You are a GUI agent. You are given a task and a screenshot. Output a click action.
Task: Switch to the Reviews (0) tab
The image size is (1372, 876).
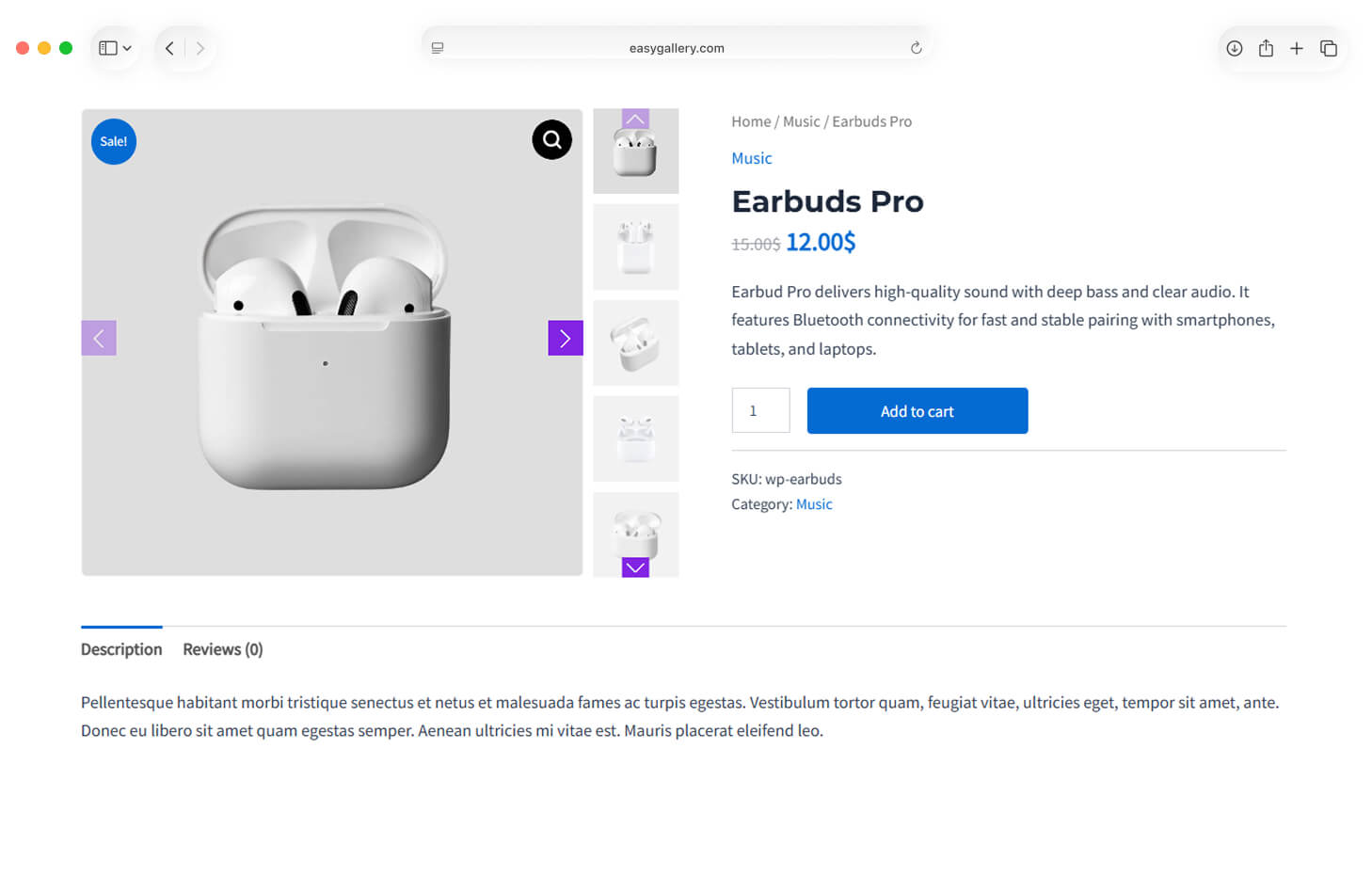coord(222,649)
